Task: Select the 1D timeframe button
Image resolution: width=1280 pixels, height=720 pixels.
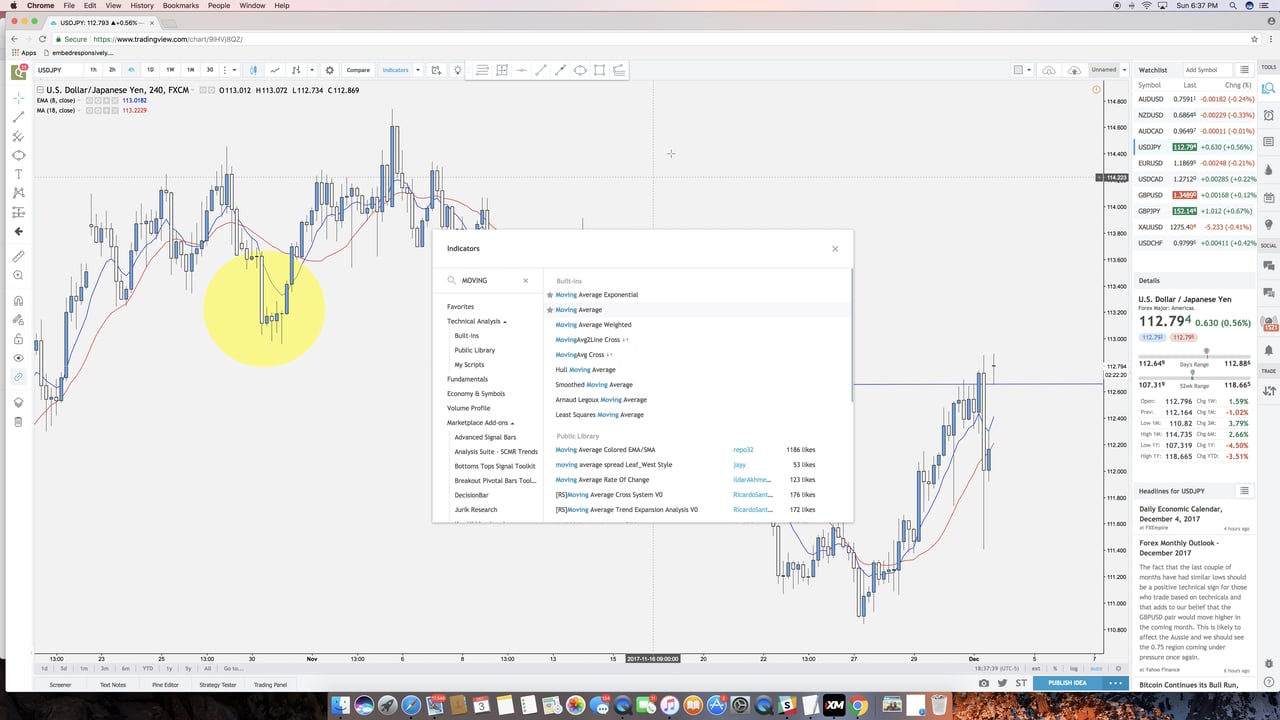Action: tap(150, 70)
